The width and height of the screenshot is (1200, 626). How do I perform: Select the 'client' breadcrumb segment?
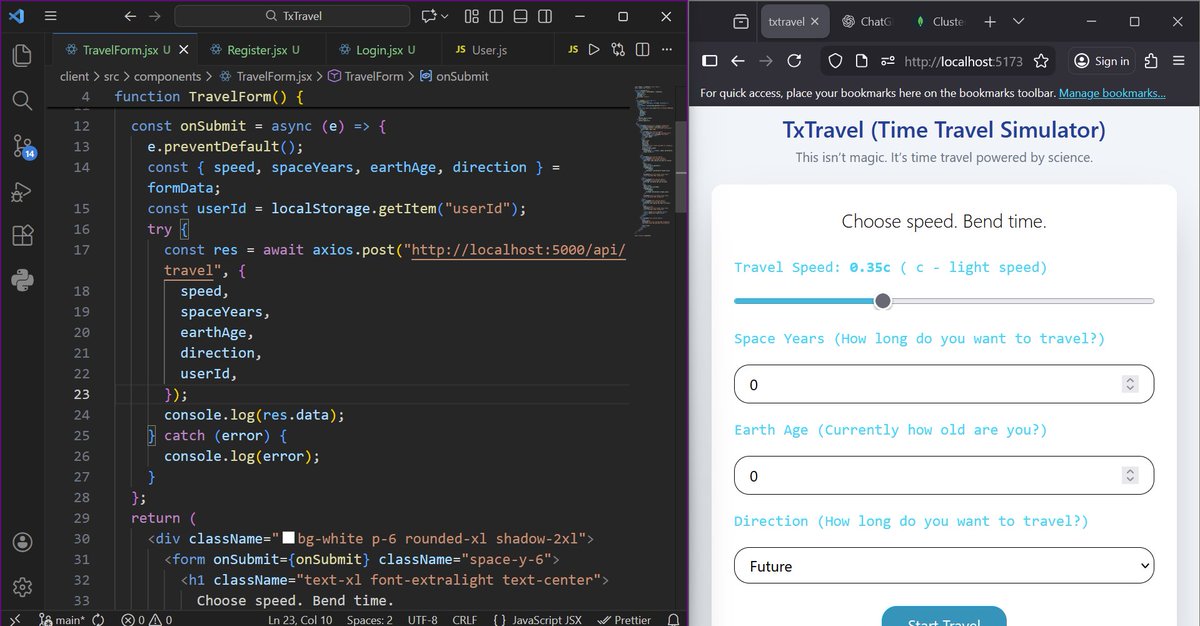click(74, 76)
